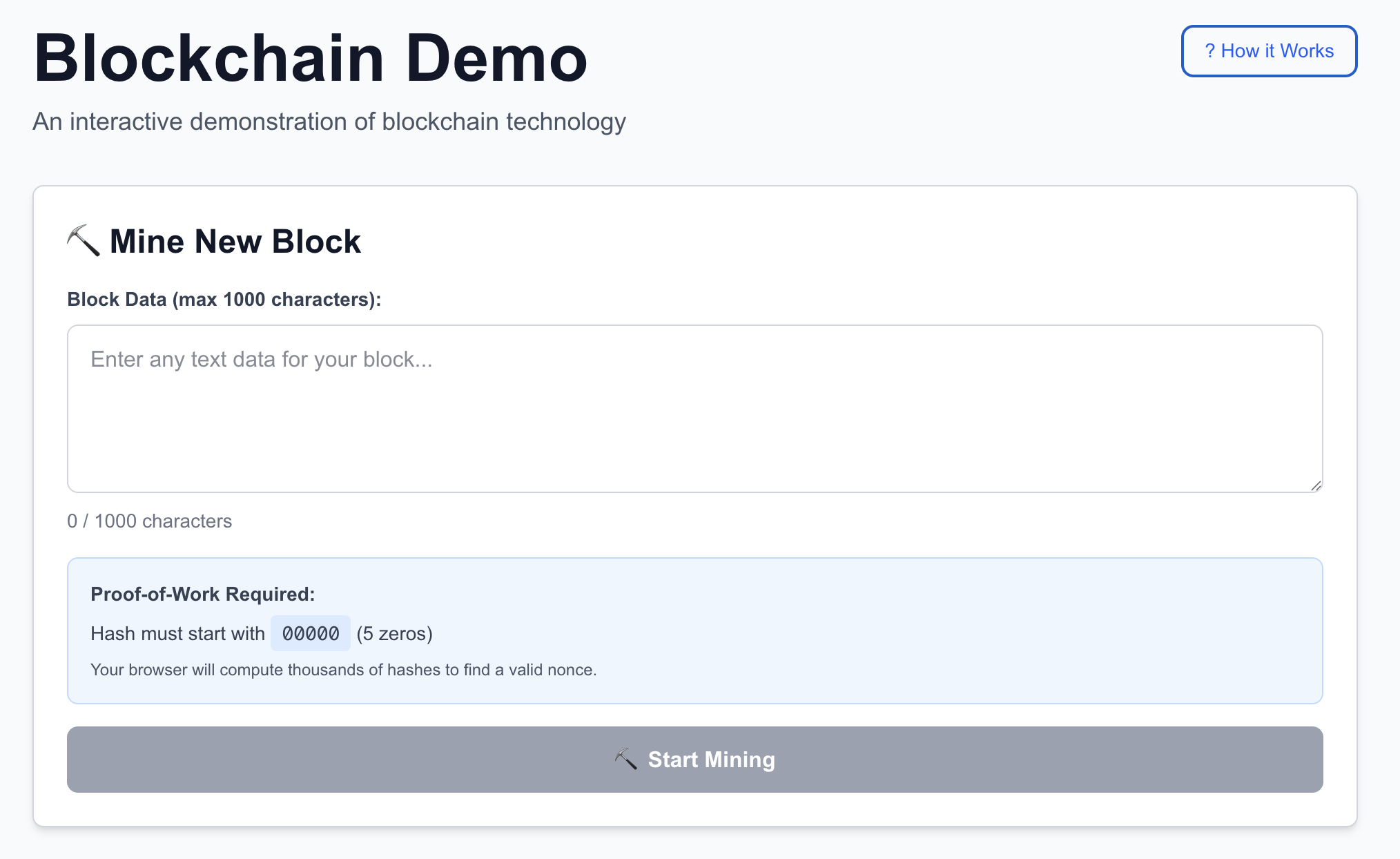Screen dimensions: 1400x859
Task: Click the pickaxe icon on Start Mining button
Action: click(x=627, y=758)
